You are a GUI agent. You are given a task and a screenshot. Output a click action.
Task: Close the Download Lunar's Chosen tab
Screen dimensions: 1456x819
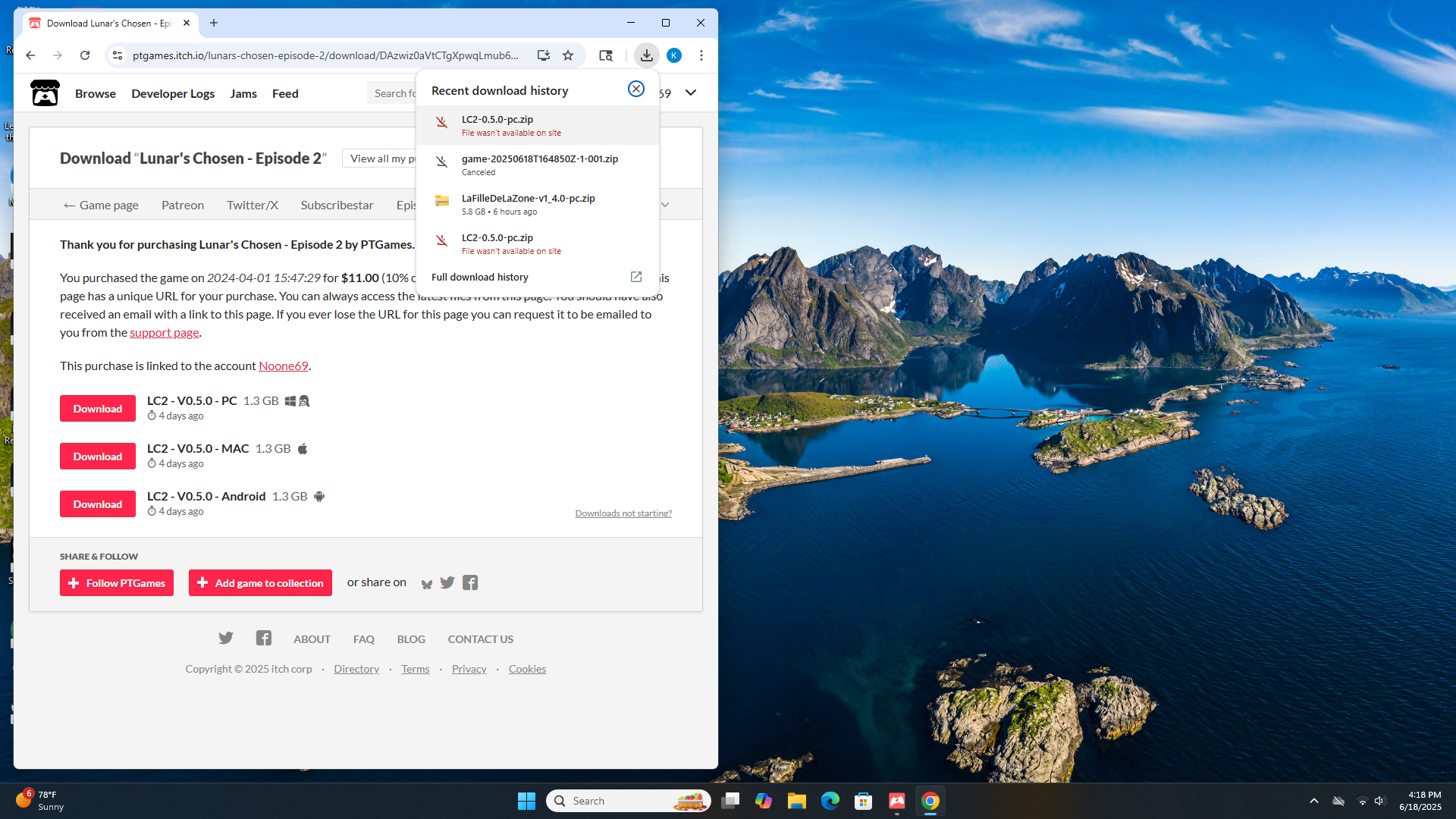(x=187, y=23)
